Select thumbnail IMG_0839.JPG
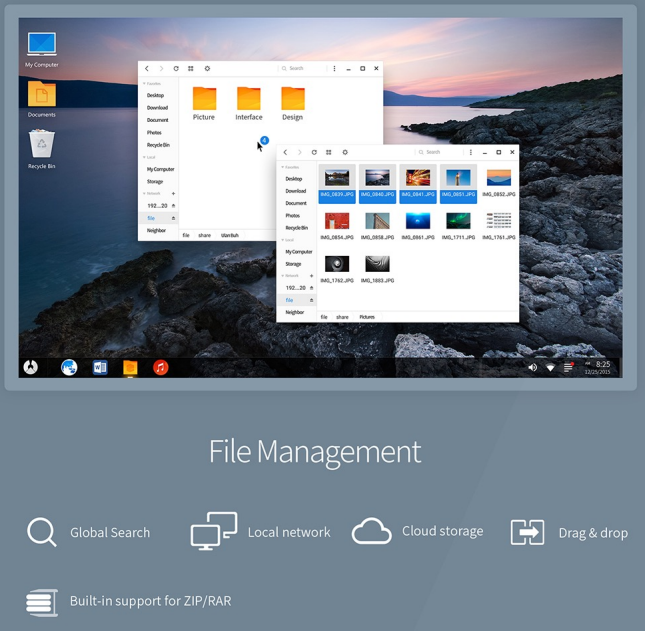 tap(337, 183)
